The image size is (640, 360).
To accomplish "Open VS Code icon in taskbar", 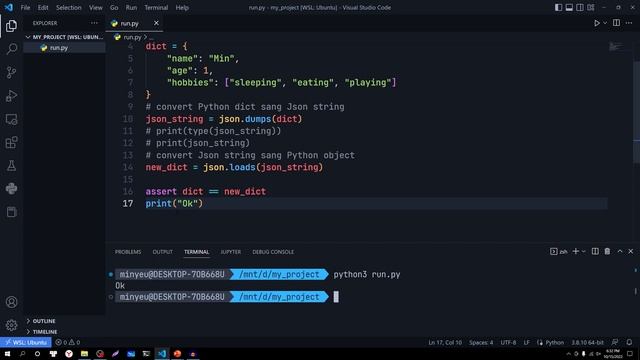I will point(162,354).
